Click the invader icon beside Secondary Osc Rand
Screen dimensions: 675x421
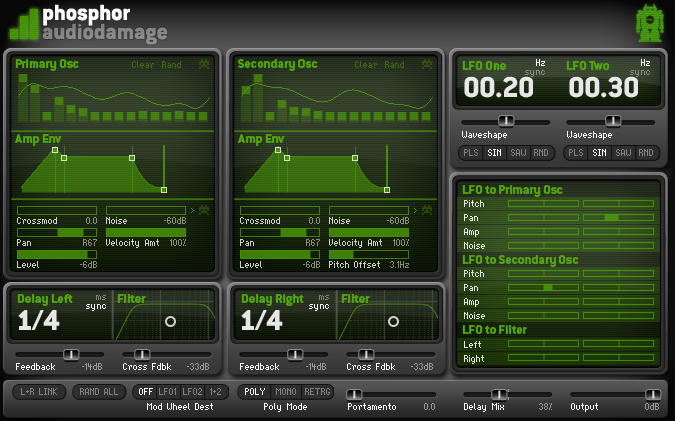(x=428, y=66)
